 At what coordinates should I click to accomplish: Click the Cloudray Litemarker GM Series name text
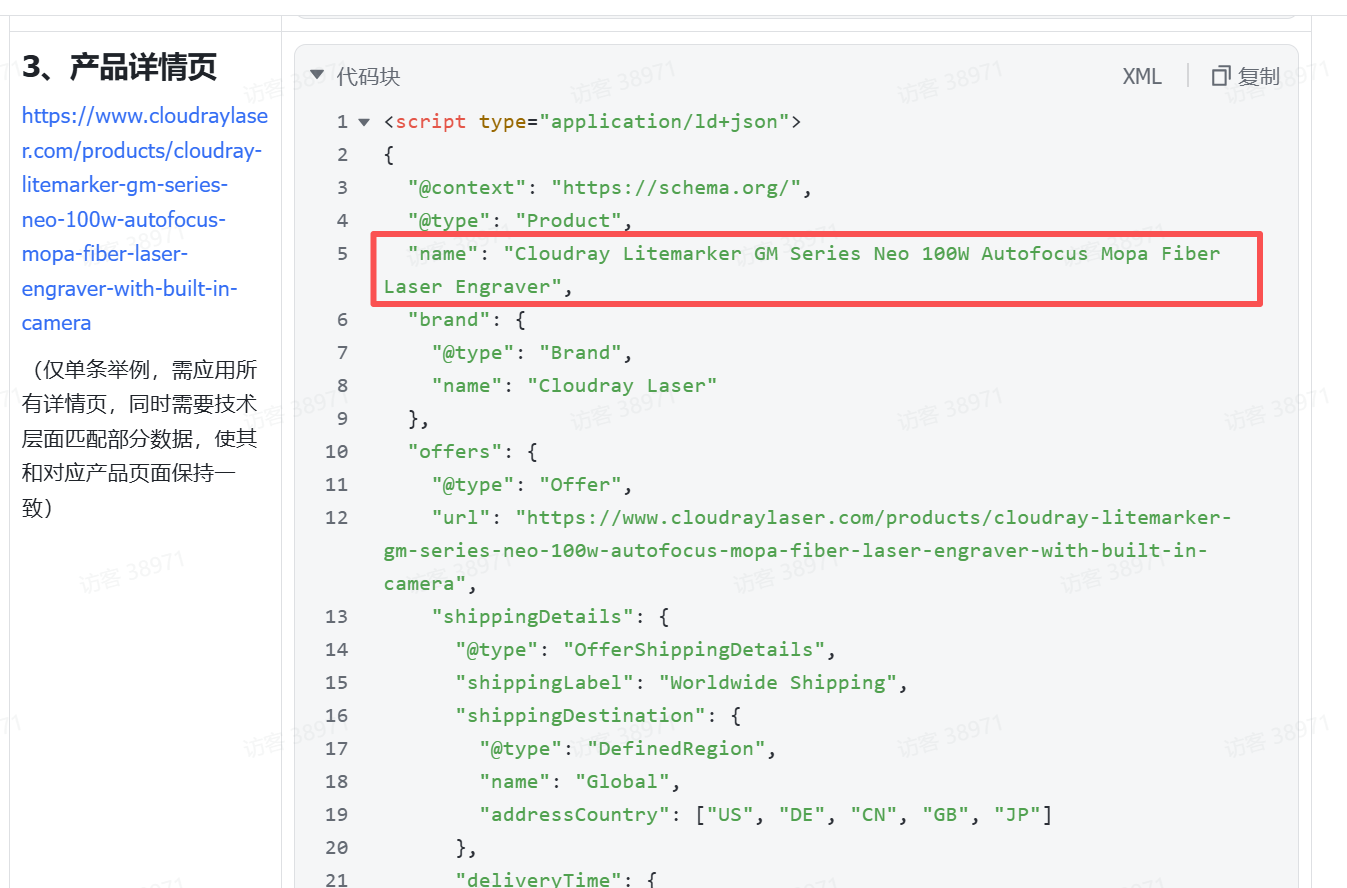[802, 270]
